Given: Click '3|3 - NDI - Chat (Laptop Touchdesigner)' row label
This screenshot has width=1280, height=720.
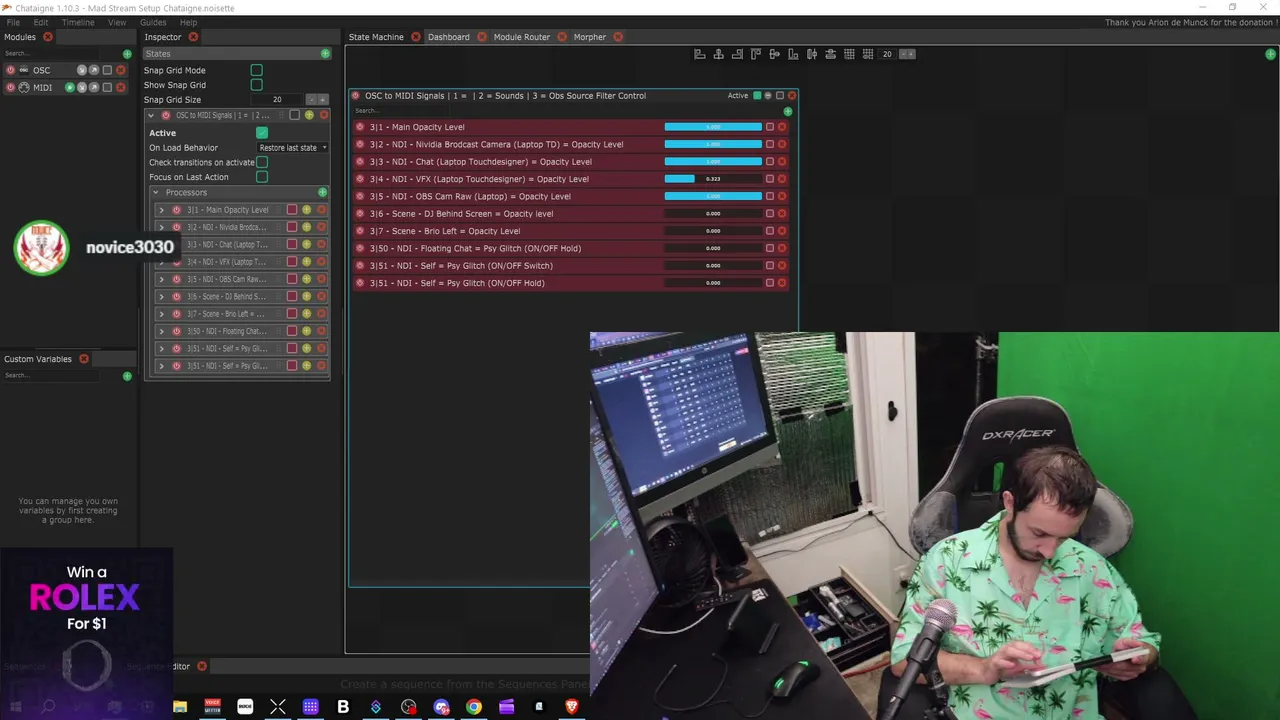Looking at the screenshot, I should pos(481,162).
